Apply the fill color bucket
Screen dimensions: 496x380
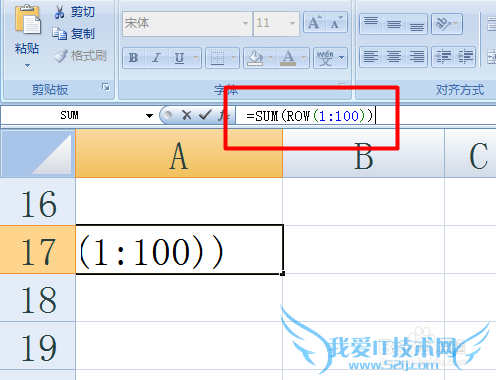point(255,58)
